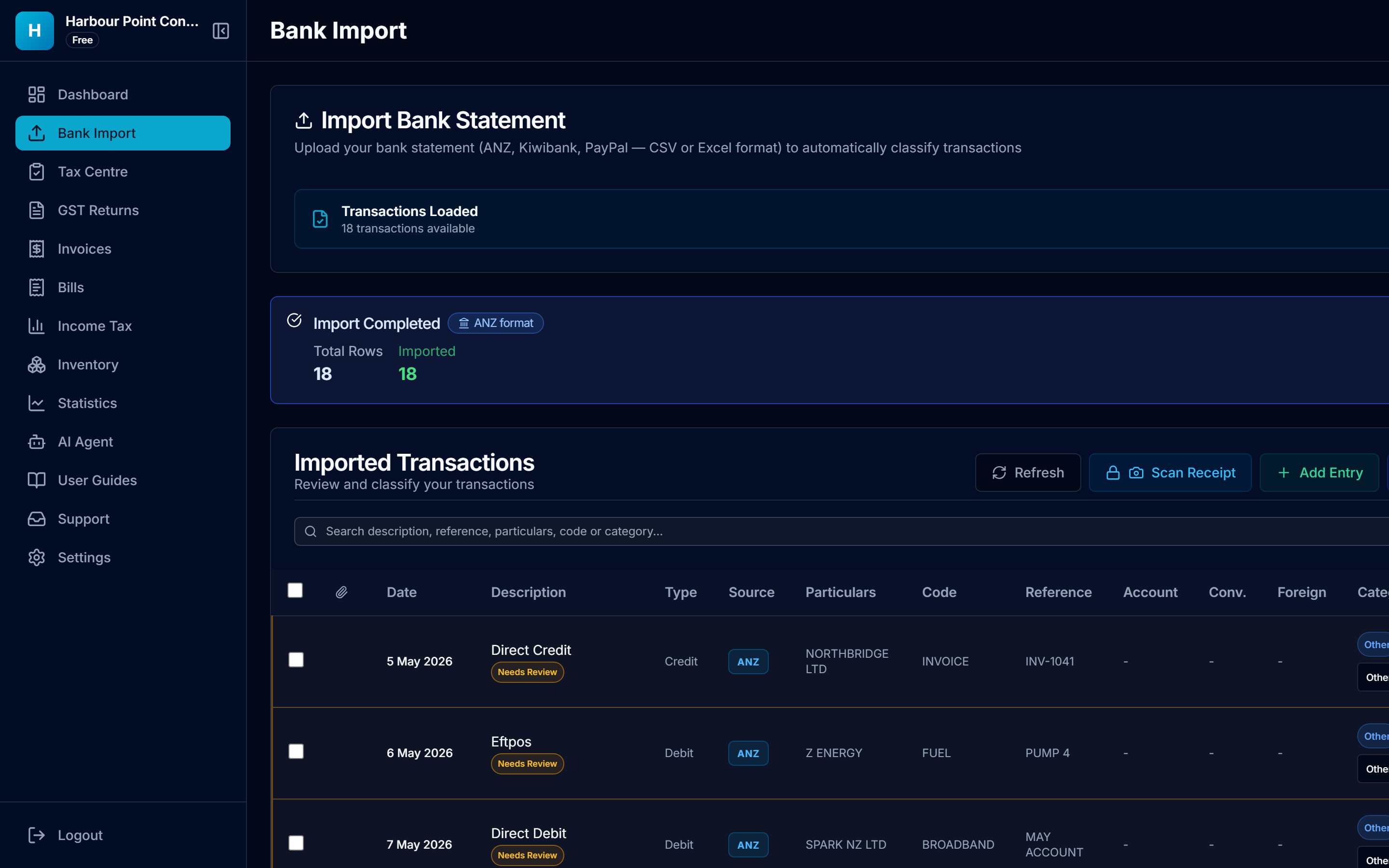1389x868 pixels.
Task: Click the ANZ source tag for Z ENERGY
Action: click(748, 753)
